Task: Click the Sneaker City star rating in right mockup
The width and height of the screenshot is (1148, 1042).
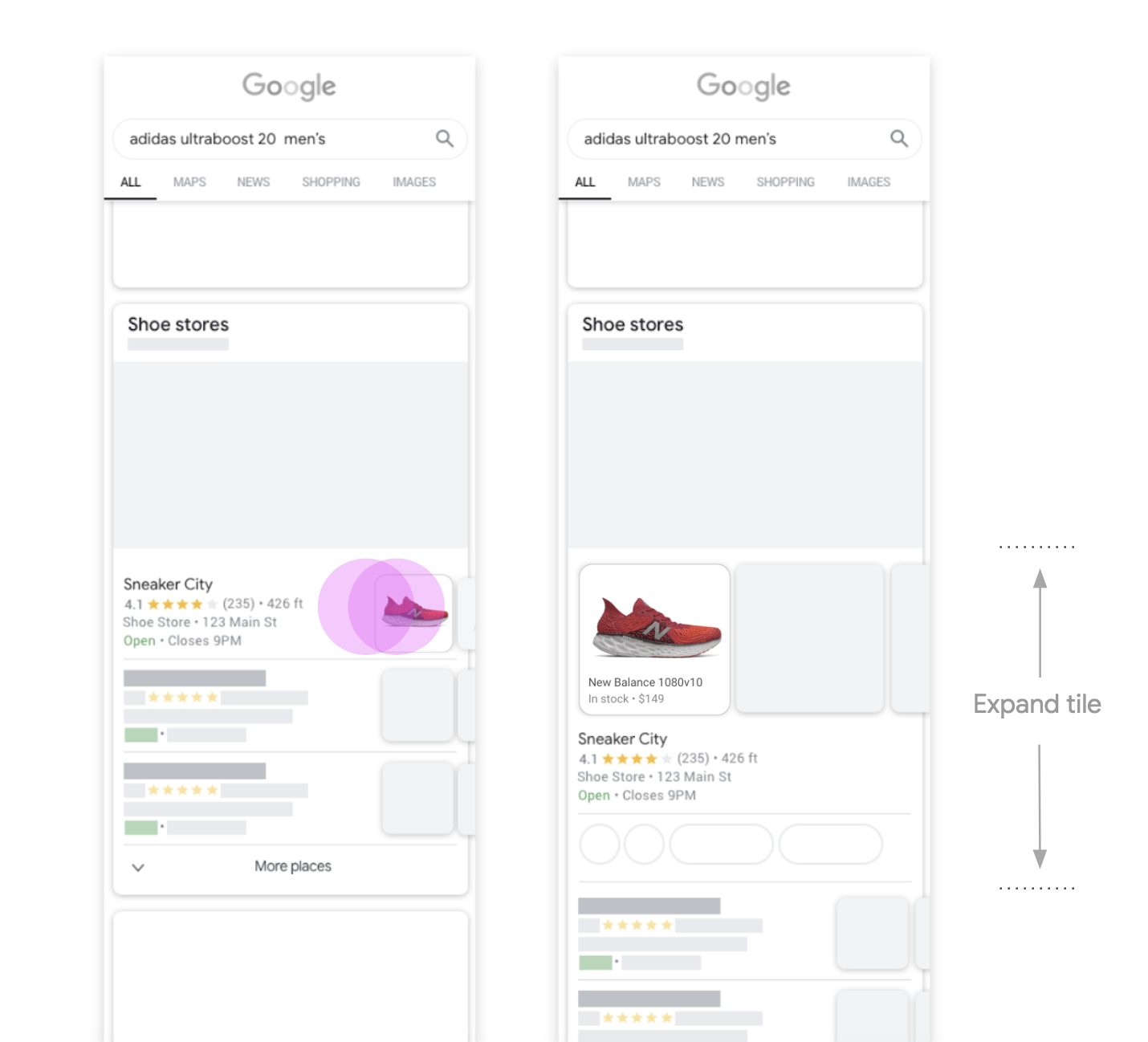Action: pos(637,759)
